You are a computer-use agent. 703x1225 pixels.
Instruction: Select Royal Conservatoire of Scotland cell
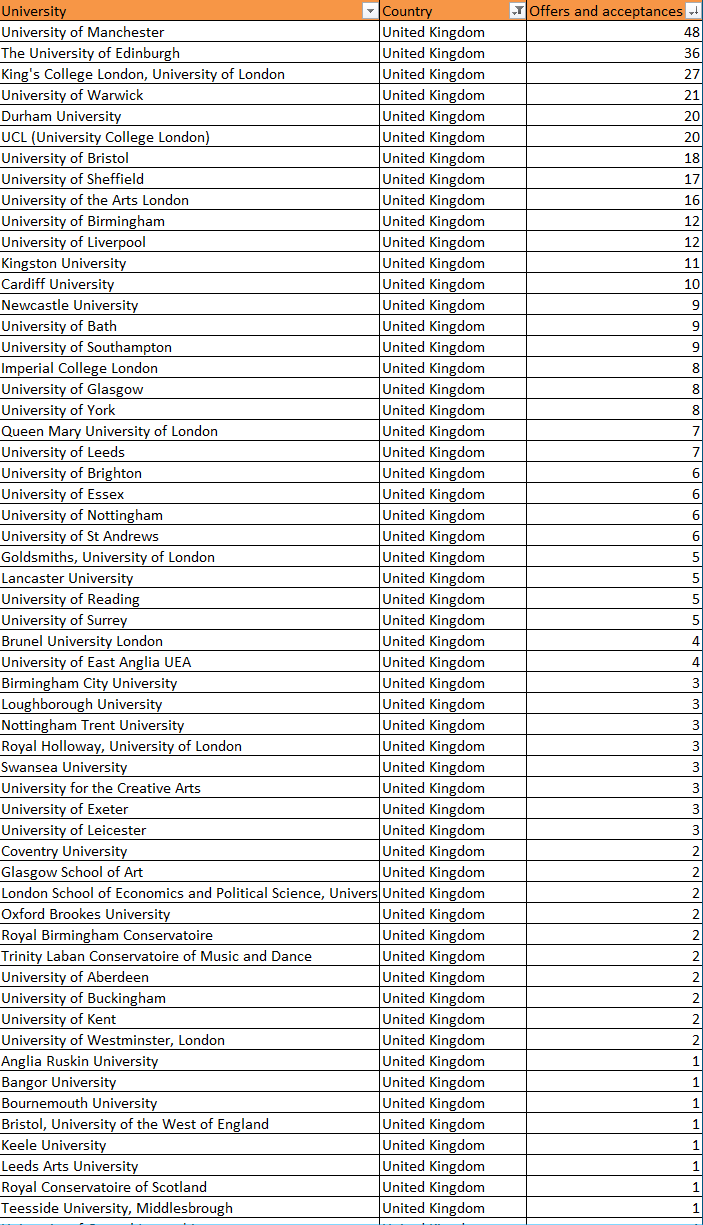190,1187
